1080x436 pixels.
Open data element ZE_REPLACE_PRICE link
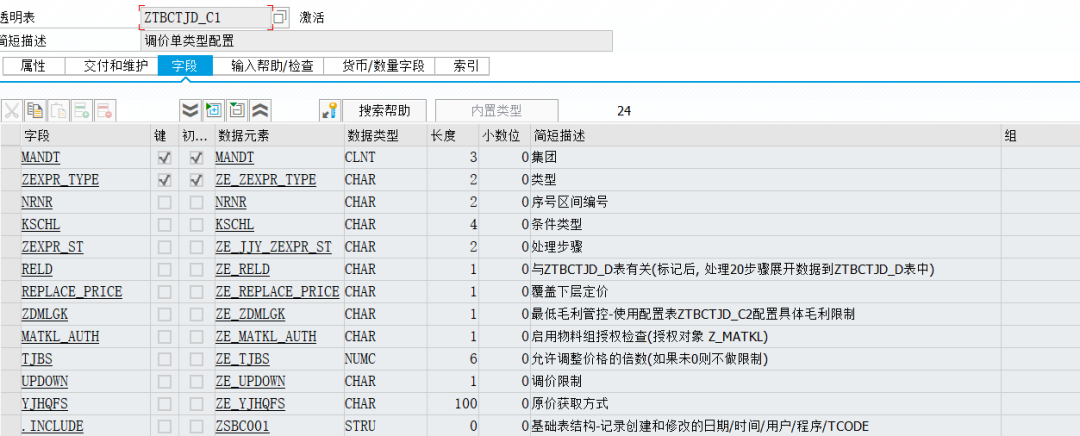pyautogui.click(x=278, y=292)
